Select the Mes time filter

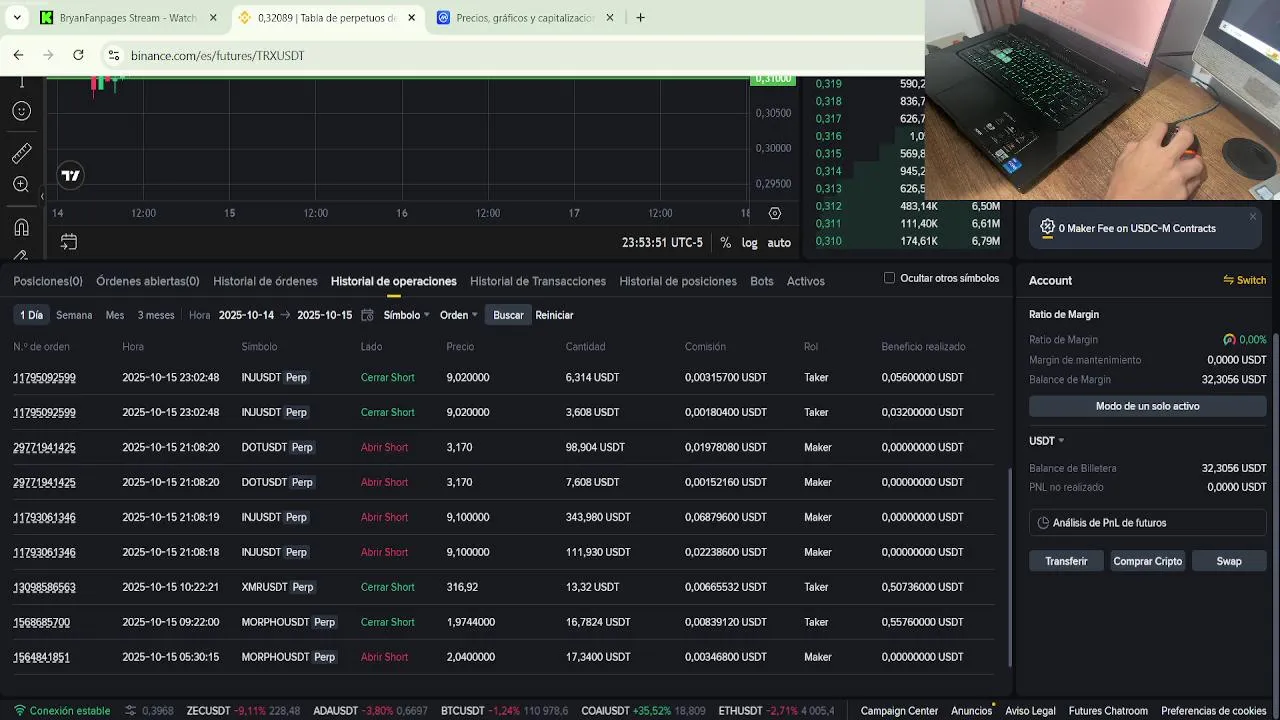pos(115,315)
